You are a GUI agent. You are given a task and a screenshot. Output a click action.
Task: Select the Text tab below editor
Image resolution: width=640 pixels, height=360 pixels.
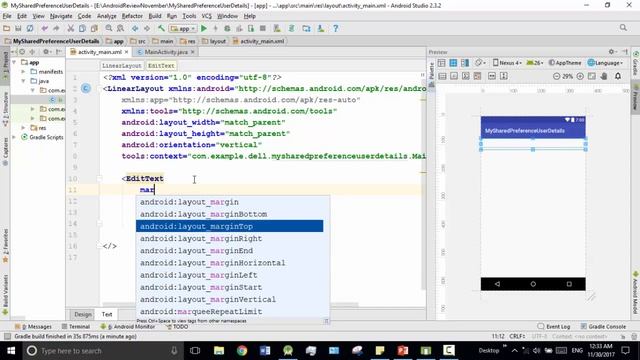point(107,314)
